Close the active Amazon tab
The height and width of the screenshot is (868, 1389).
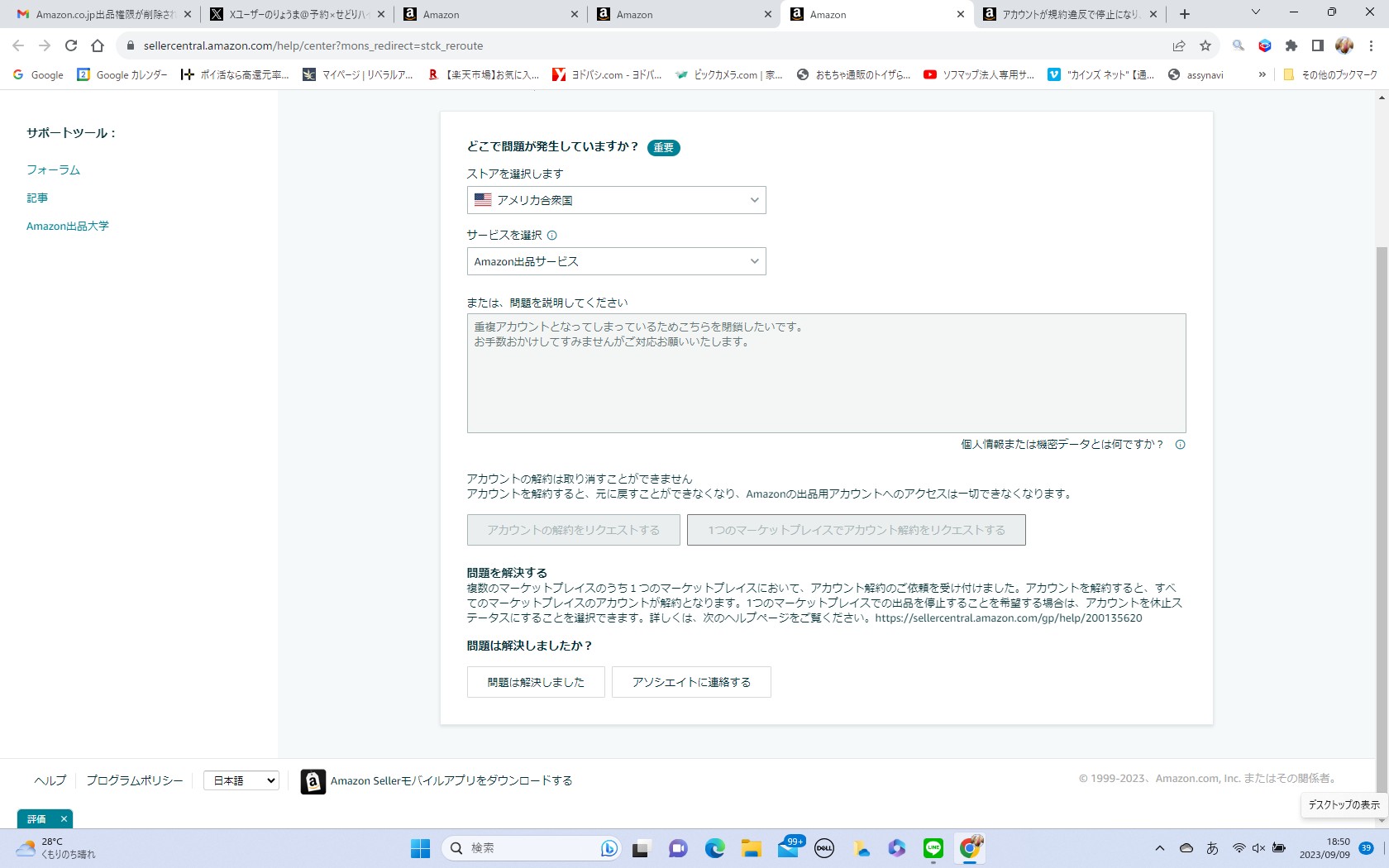[961, 14]
